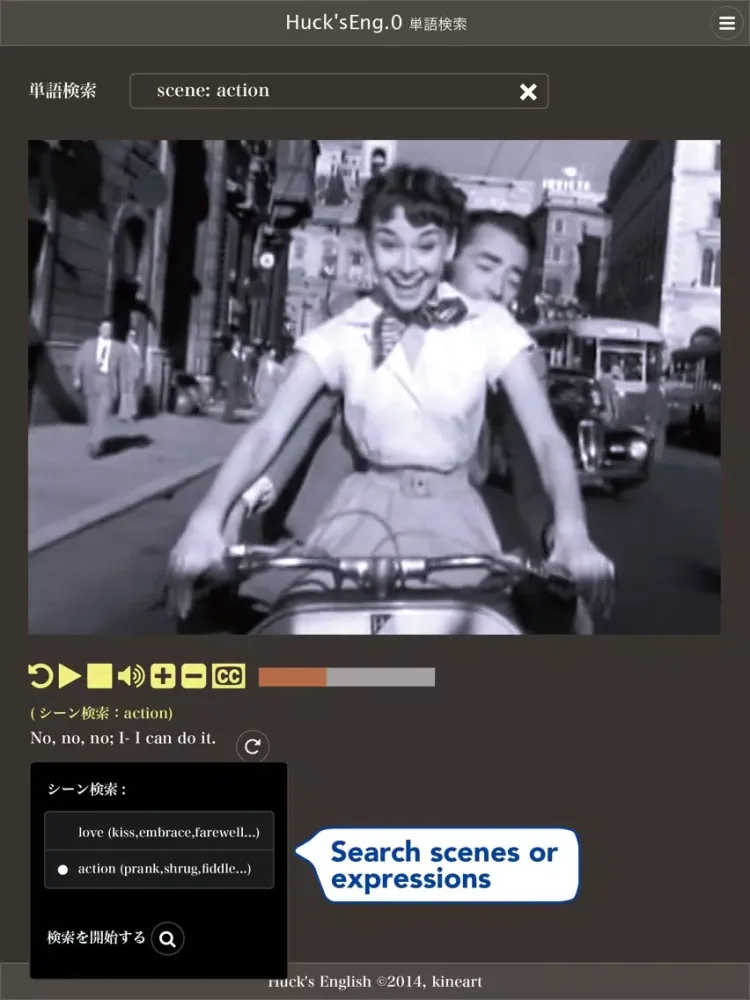This screenshot has height=1000, width=750.
Task: Click the 'scene: action' search input
Action: 339,91
